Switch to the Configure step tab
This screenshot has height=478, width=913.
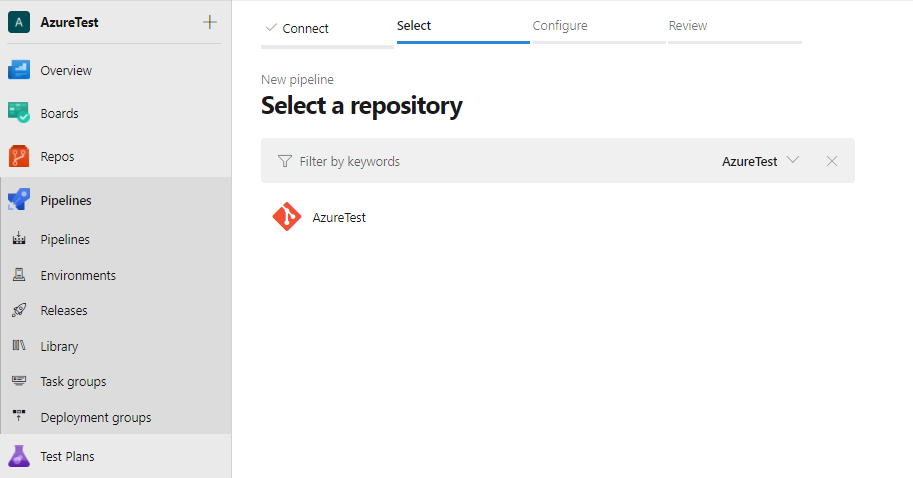pos(560,26)
